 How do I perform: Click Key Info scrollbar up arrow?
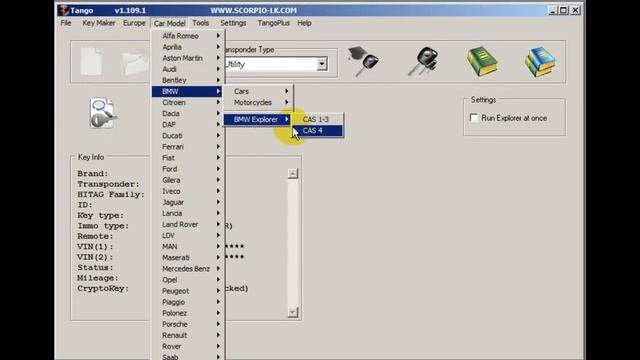click(x=293, y=173)
